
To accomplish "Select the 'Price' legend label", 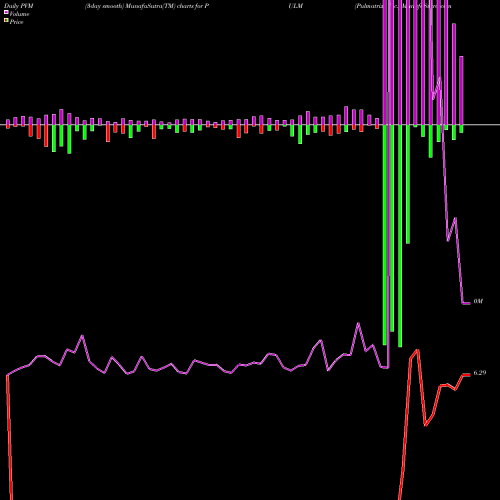I will (x=16, y=22).
